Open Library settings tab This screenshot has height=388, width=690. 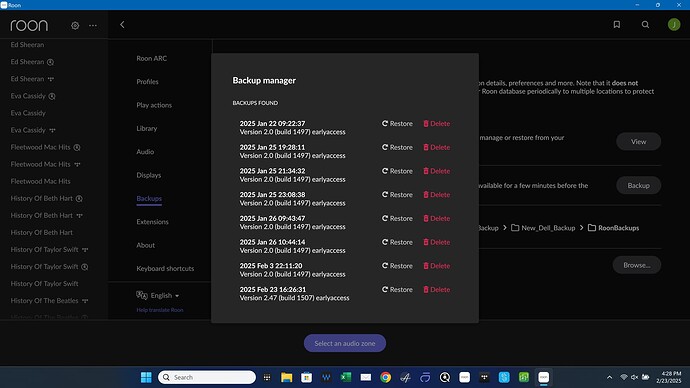[x=147, y=128]
